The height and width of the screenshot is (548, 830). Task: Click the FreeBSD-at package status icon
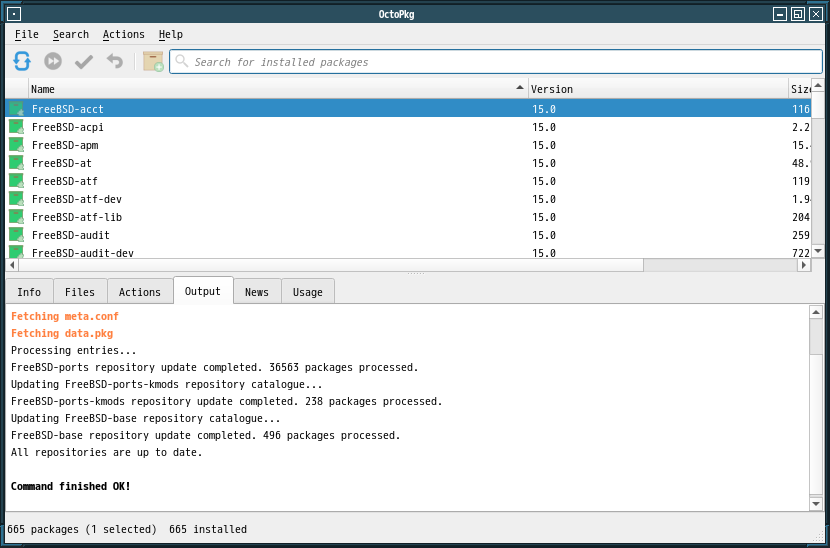(16, 163)
